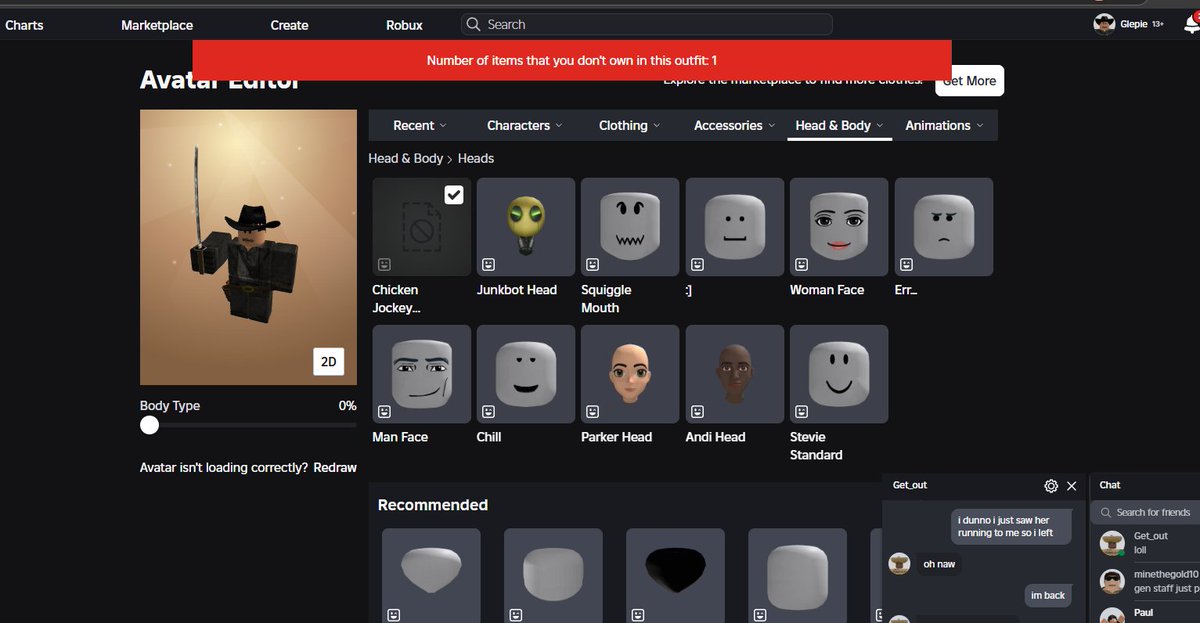Click the Heads breadcrumb text
The height and width of the screenshot is (623, 1200).
[476, 158]
